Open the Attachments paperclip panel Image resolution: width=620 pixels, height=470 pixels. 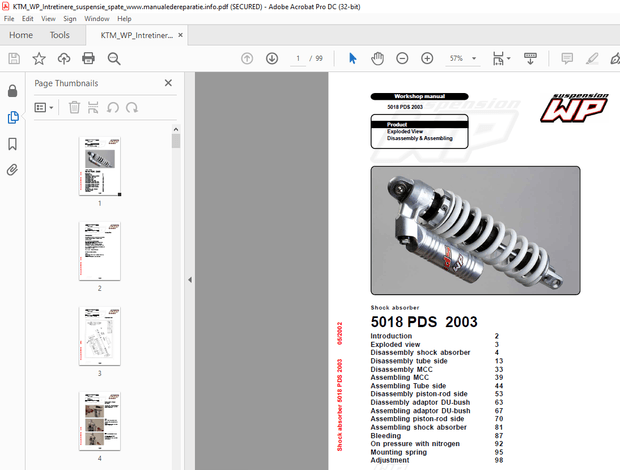click(13, 170)
